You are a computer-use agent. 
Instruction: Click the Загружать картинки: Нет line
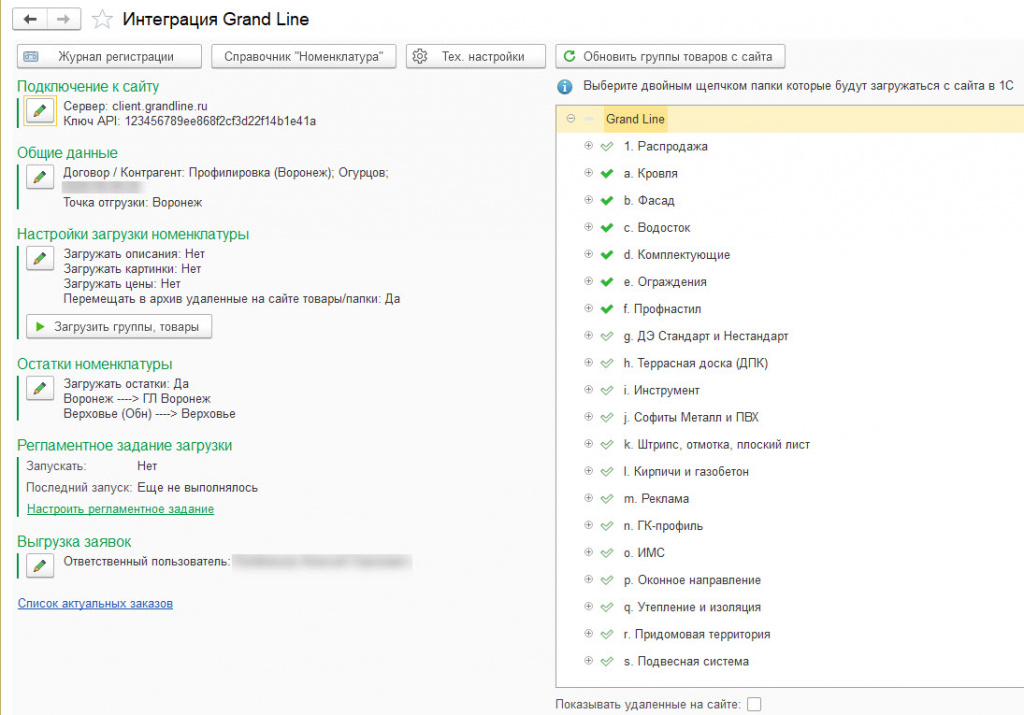point(132,269)
